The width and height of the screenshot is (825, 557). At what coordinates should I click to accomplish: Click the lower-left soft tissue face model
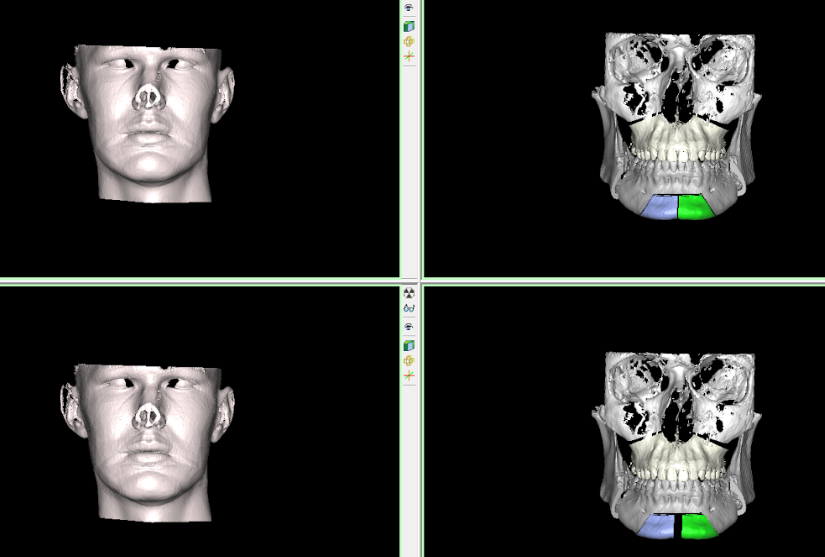click(x=147, y=443)
